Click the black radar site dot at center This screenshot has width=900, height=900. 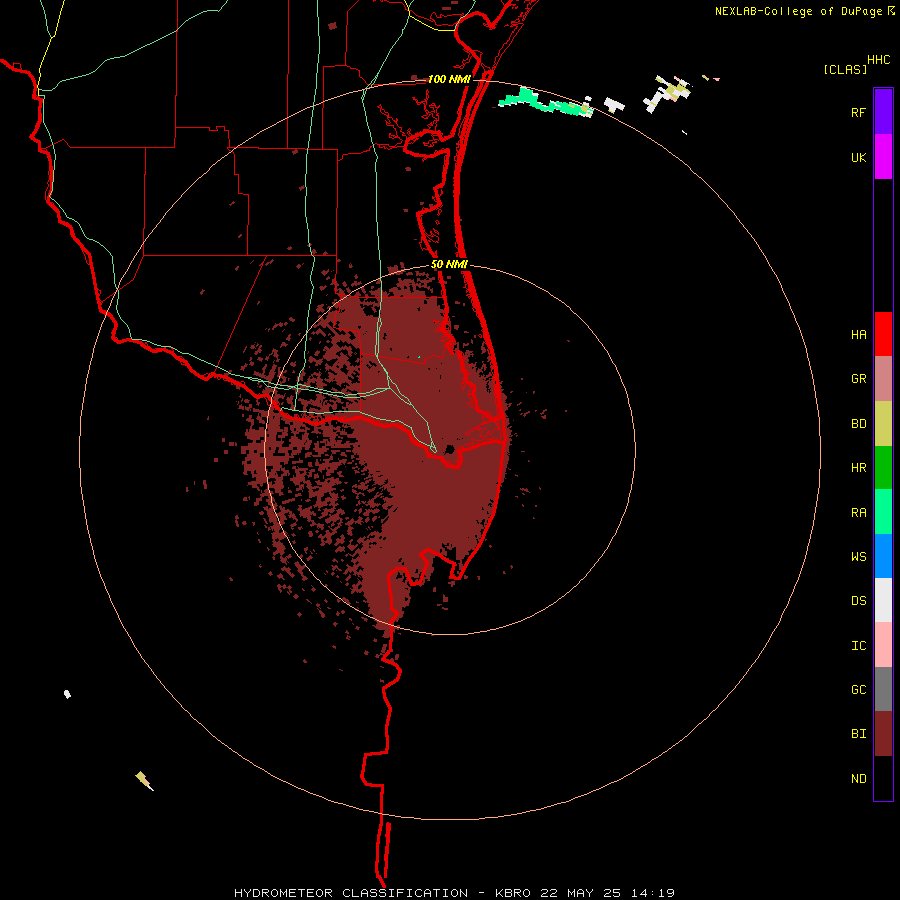pos(450,449)
